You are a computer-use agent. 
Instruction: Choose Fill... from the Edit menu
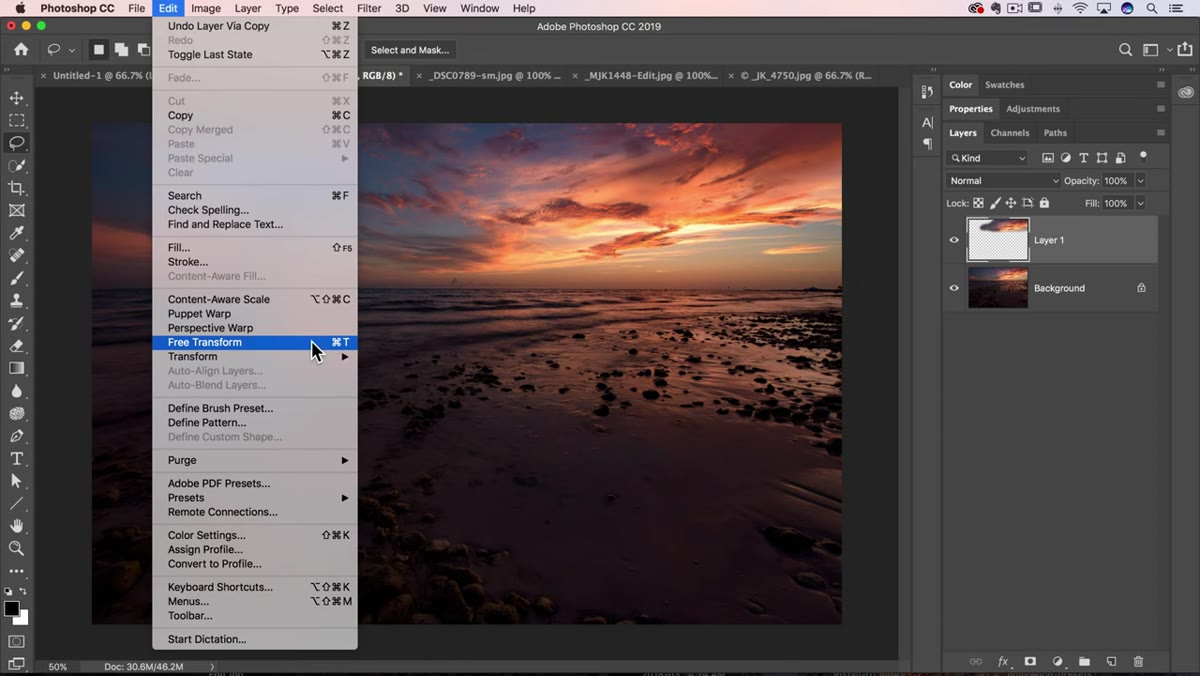[x=255, y=248]
